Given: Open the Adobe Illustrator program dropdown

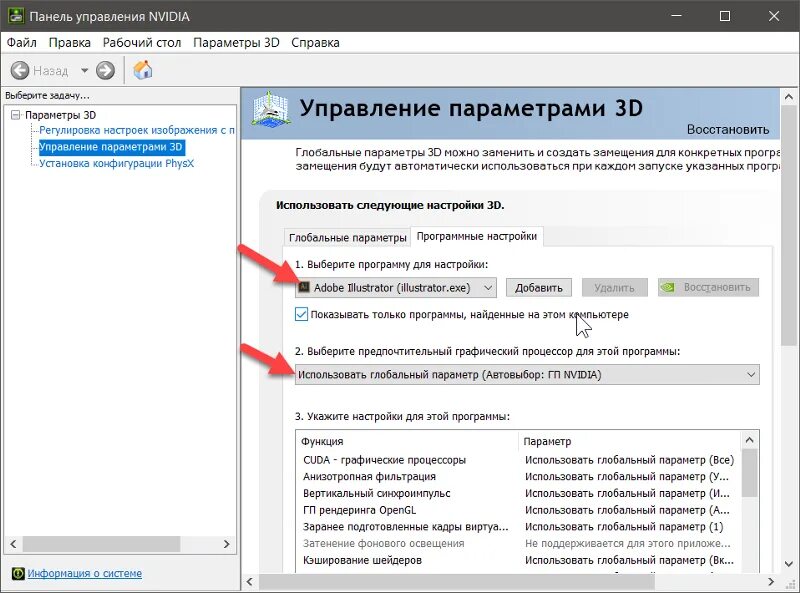Looking at the screenshot, I should point(395,287).
